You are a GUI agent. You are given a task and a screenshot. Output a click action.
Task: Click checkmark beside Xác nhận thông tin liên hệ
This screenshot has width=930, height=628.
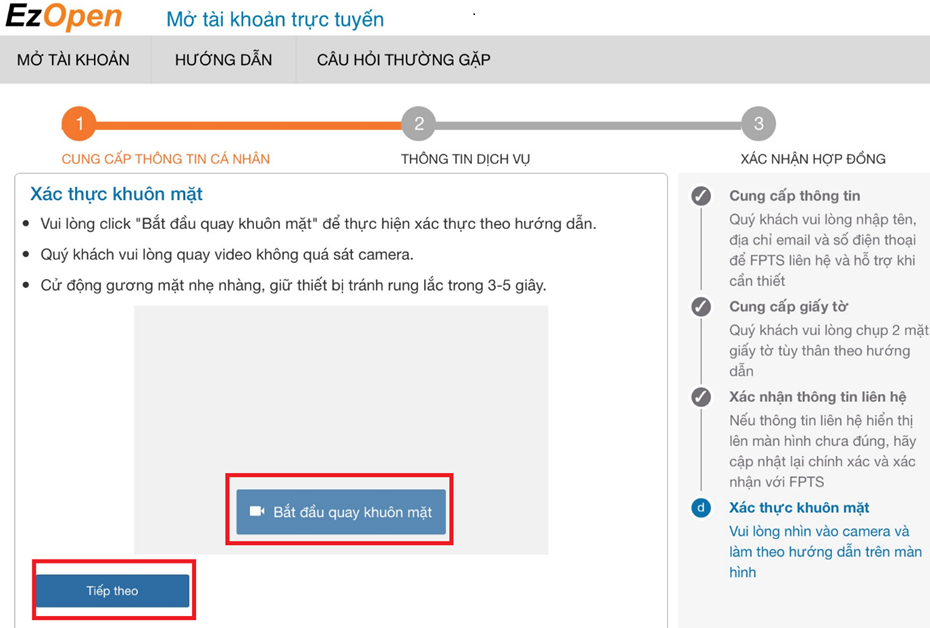point(701,397)
